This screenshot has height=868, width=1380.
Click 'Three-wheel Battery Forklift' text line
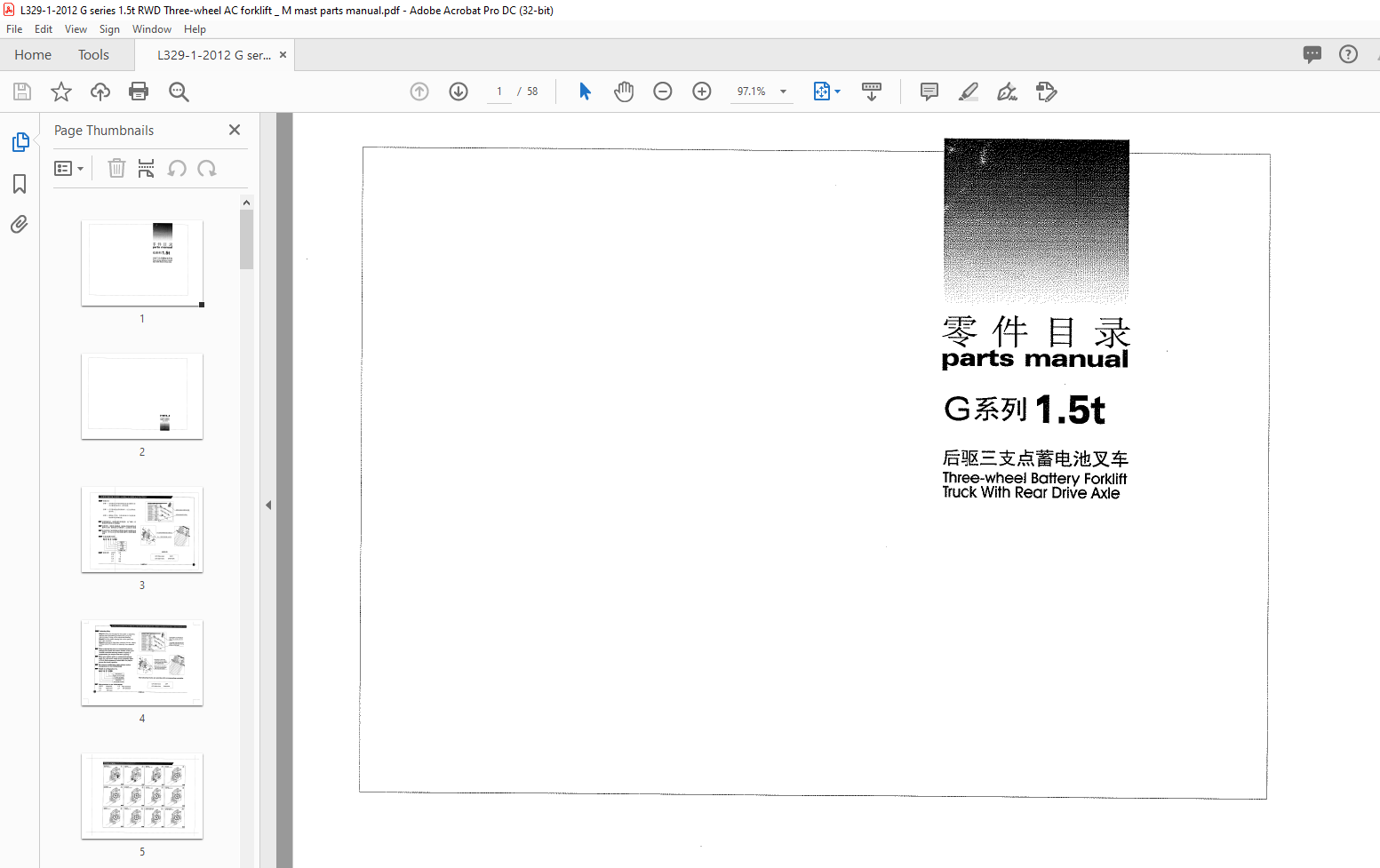pos(1034,478)
